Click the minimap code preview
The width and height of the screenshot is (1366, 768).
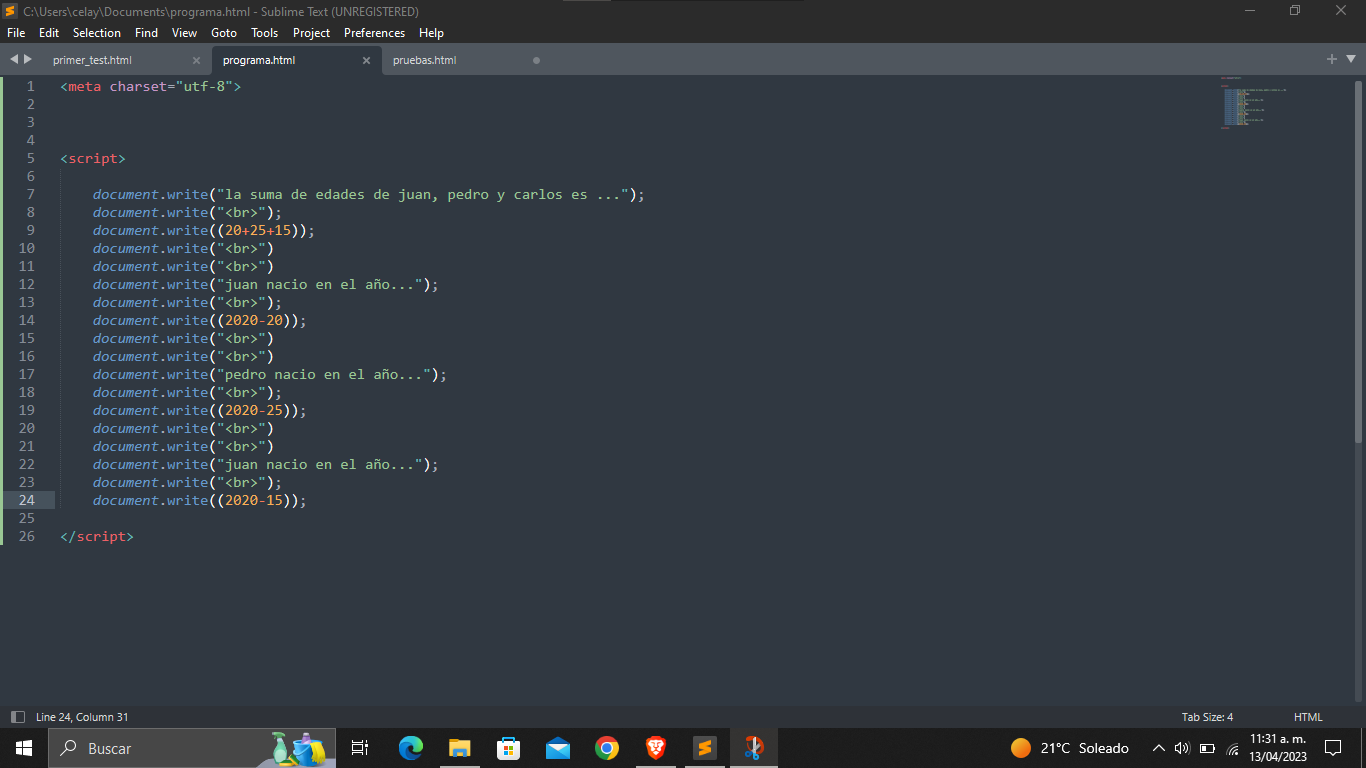point(1254,103)
